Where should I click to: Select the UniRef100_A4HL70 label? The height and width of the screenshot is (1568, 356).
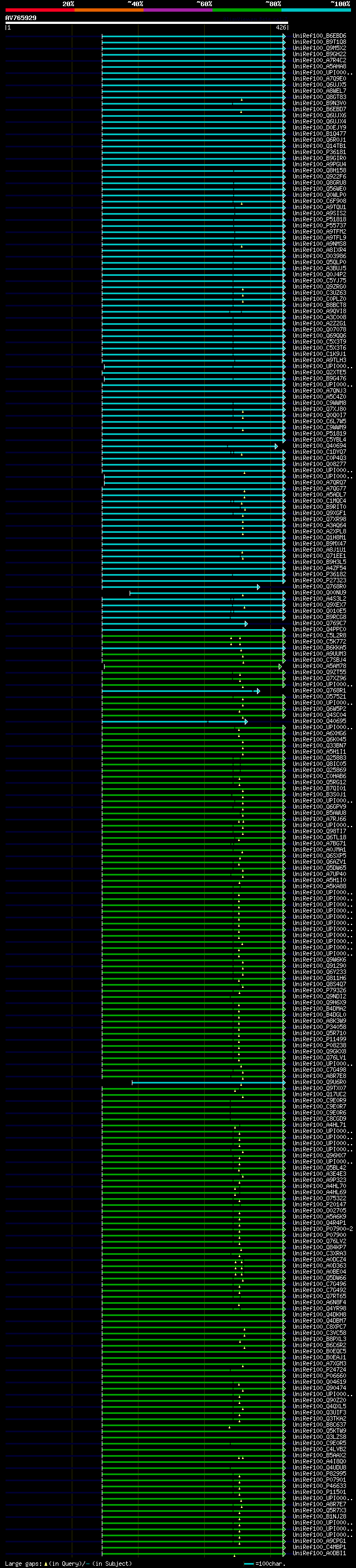pyautogui.click(x=319, y=1186)
